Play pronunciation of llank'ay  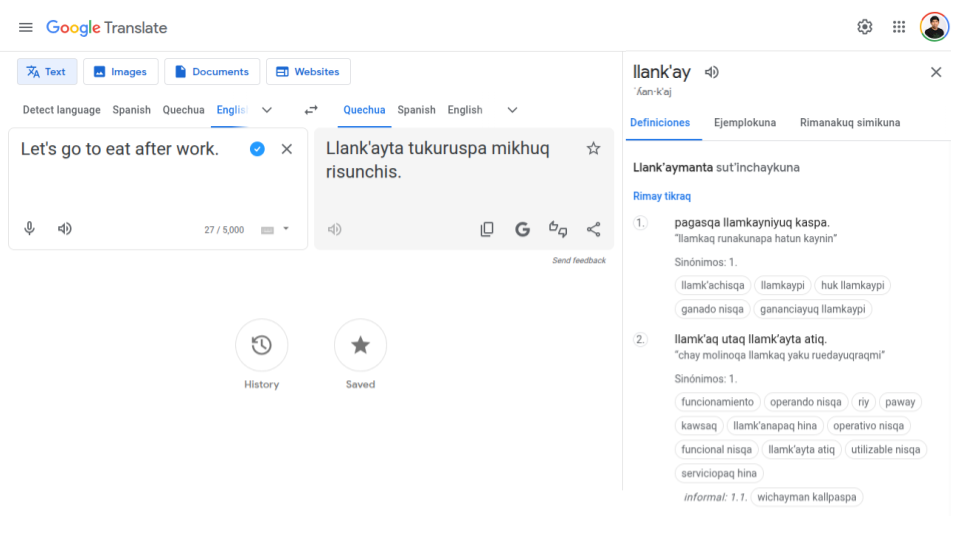(x=712, y=72)
